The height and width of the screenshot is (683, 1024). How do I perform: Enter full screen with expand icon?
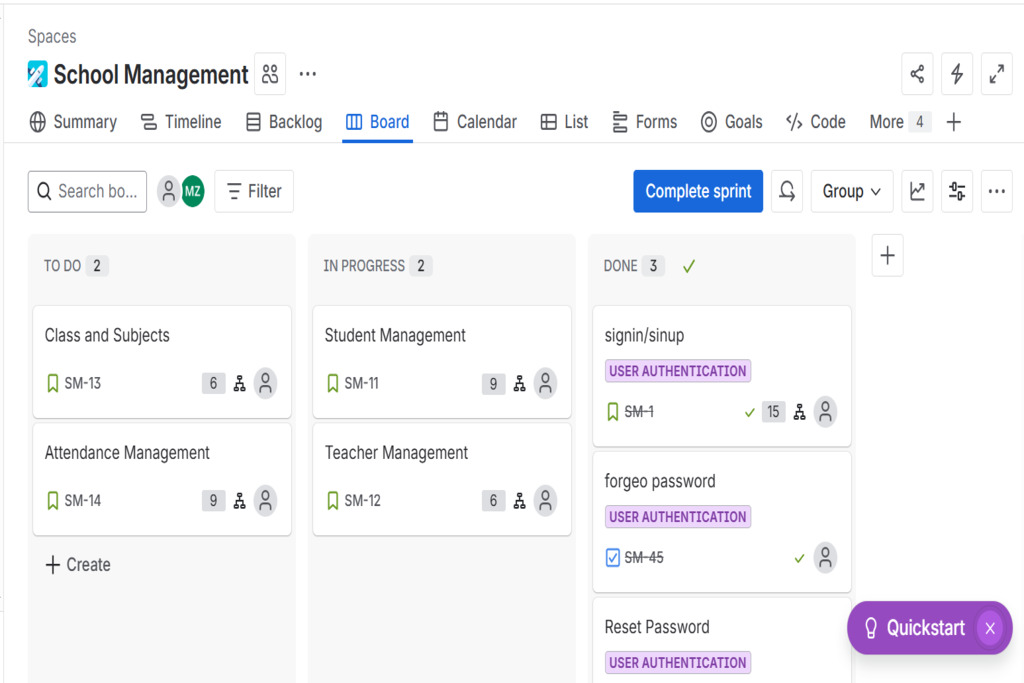[x=997, y=74]
